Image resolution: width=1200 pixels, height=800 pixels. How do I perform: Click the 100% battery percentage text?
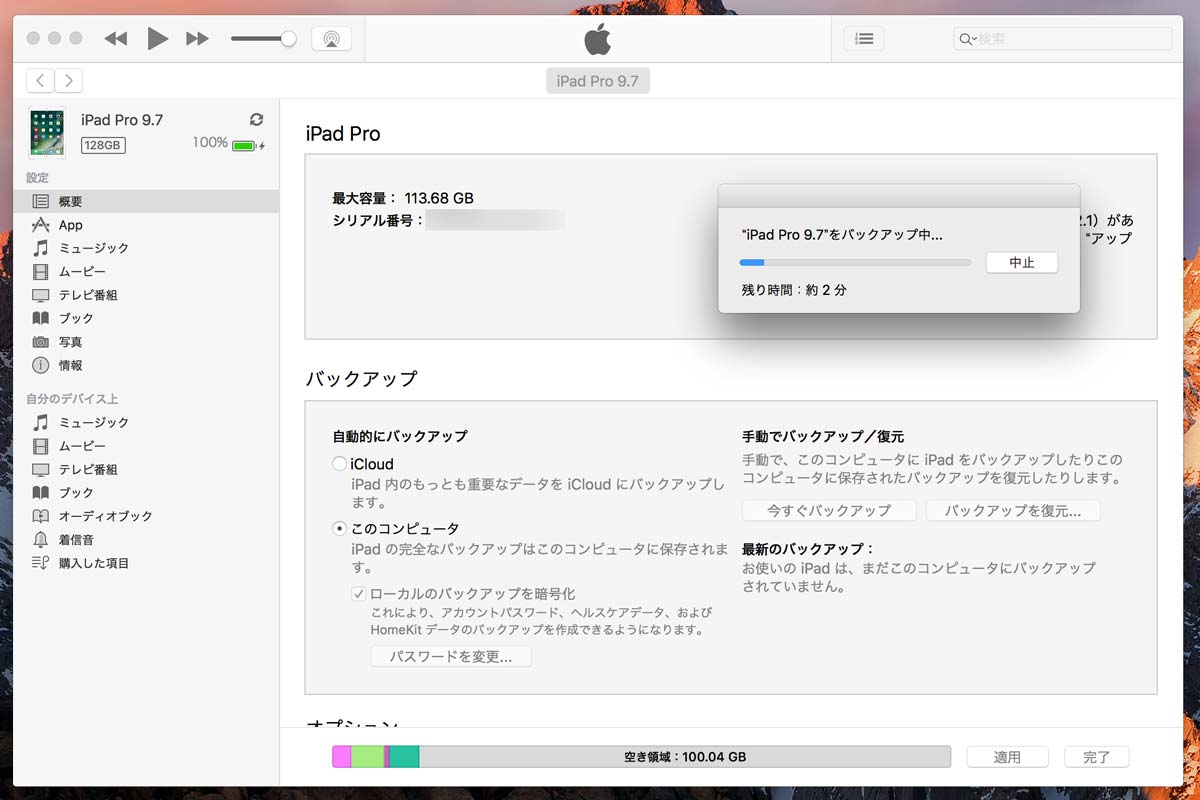pyautogui.click(x=210, y=143)
